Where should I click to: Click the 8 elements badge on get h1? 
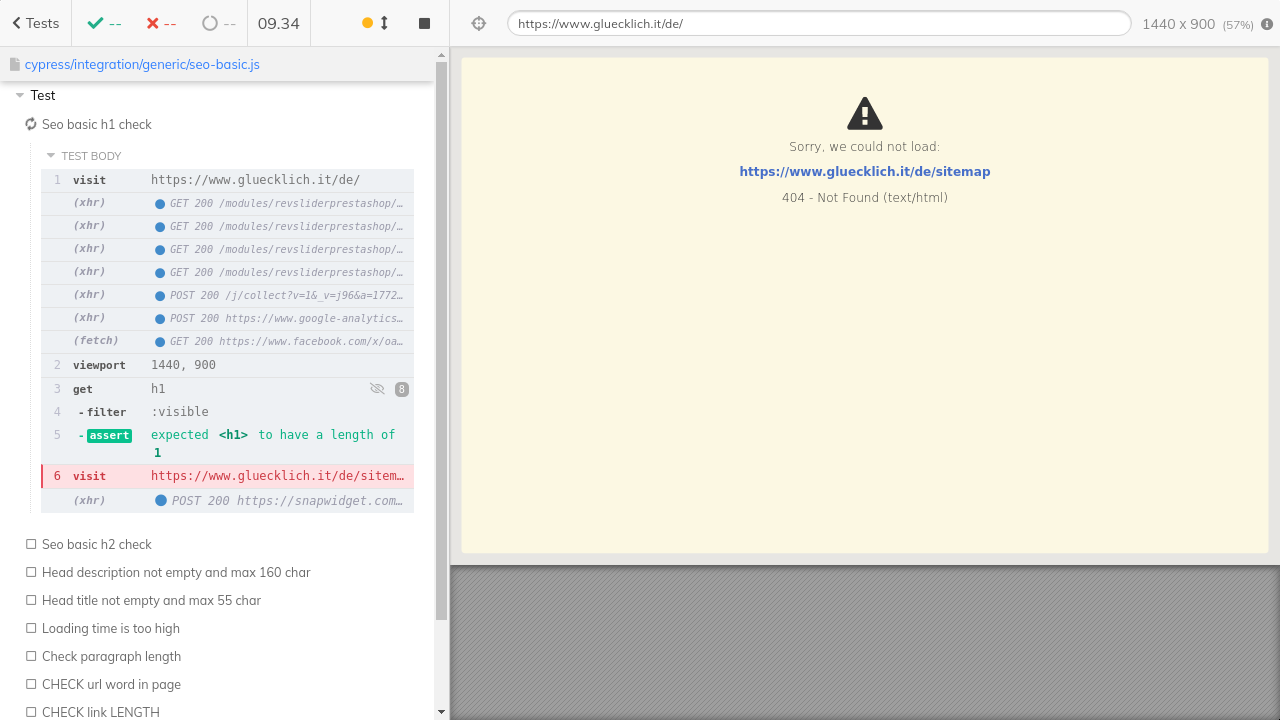(402, 389)
